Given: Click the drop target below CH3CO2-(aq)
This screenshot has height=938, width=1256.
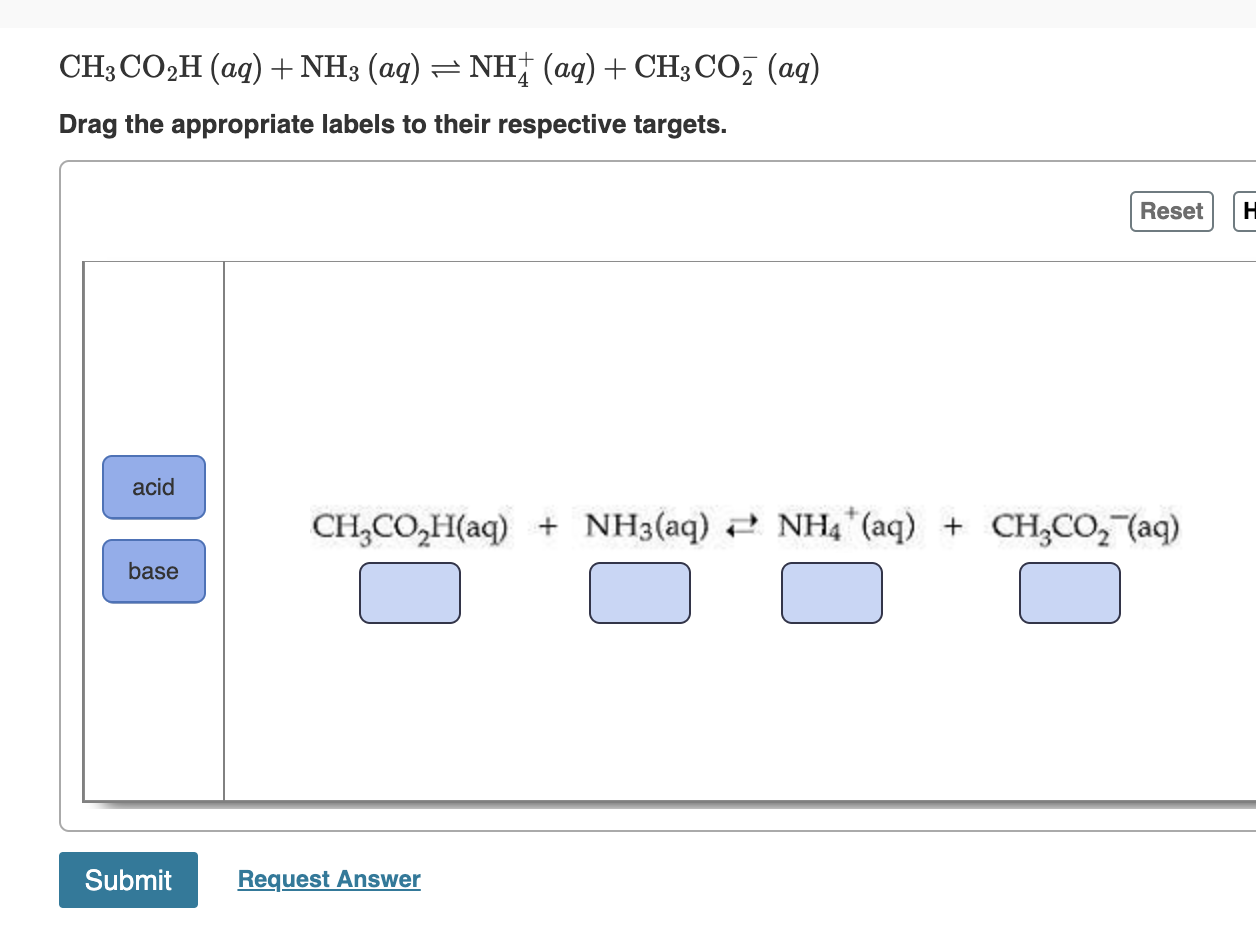Looking at the screenshot, I should coord(1069,592).
